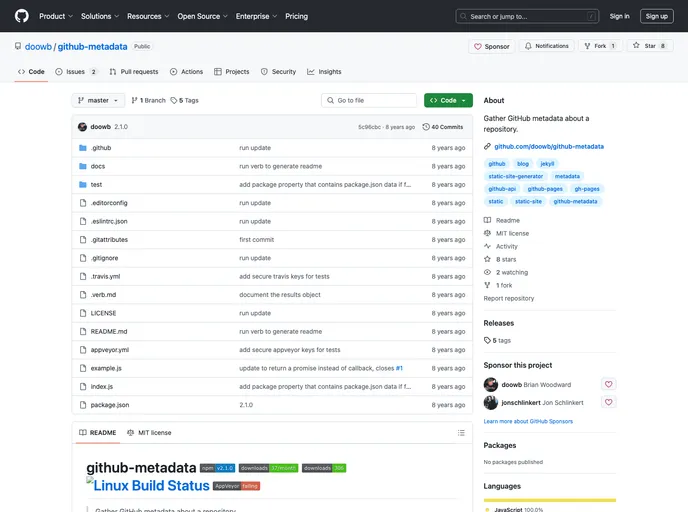Select the MIT license tab
Image resolution: width=688 pixels, height=512 pixels.
[149, 433]
